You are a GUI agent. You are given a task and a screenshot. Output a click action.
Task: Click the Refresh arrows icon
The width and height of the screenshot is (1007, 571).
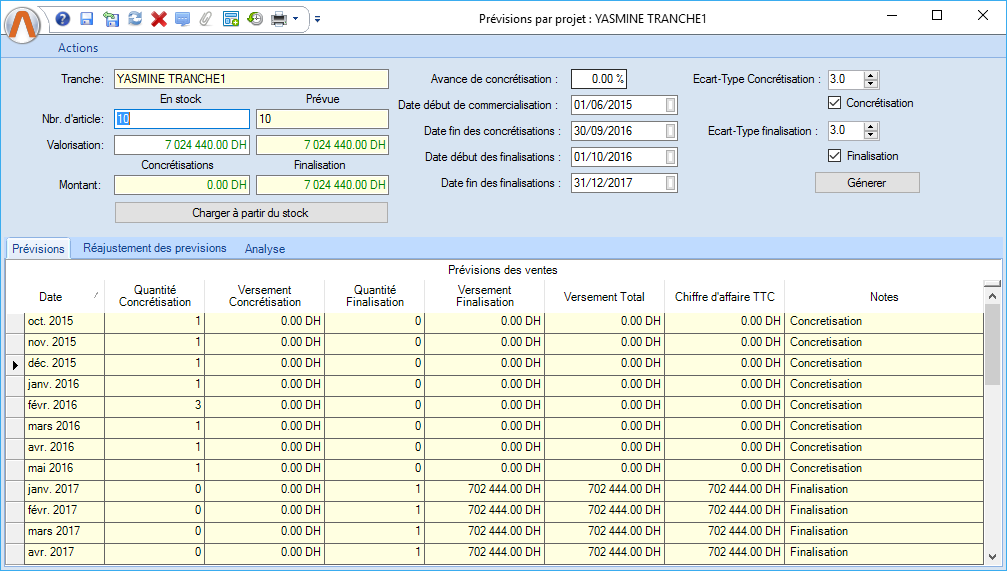(135, 19)
